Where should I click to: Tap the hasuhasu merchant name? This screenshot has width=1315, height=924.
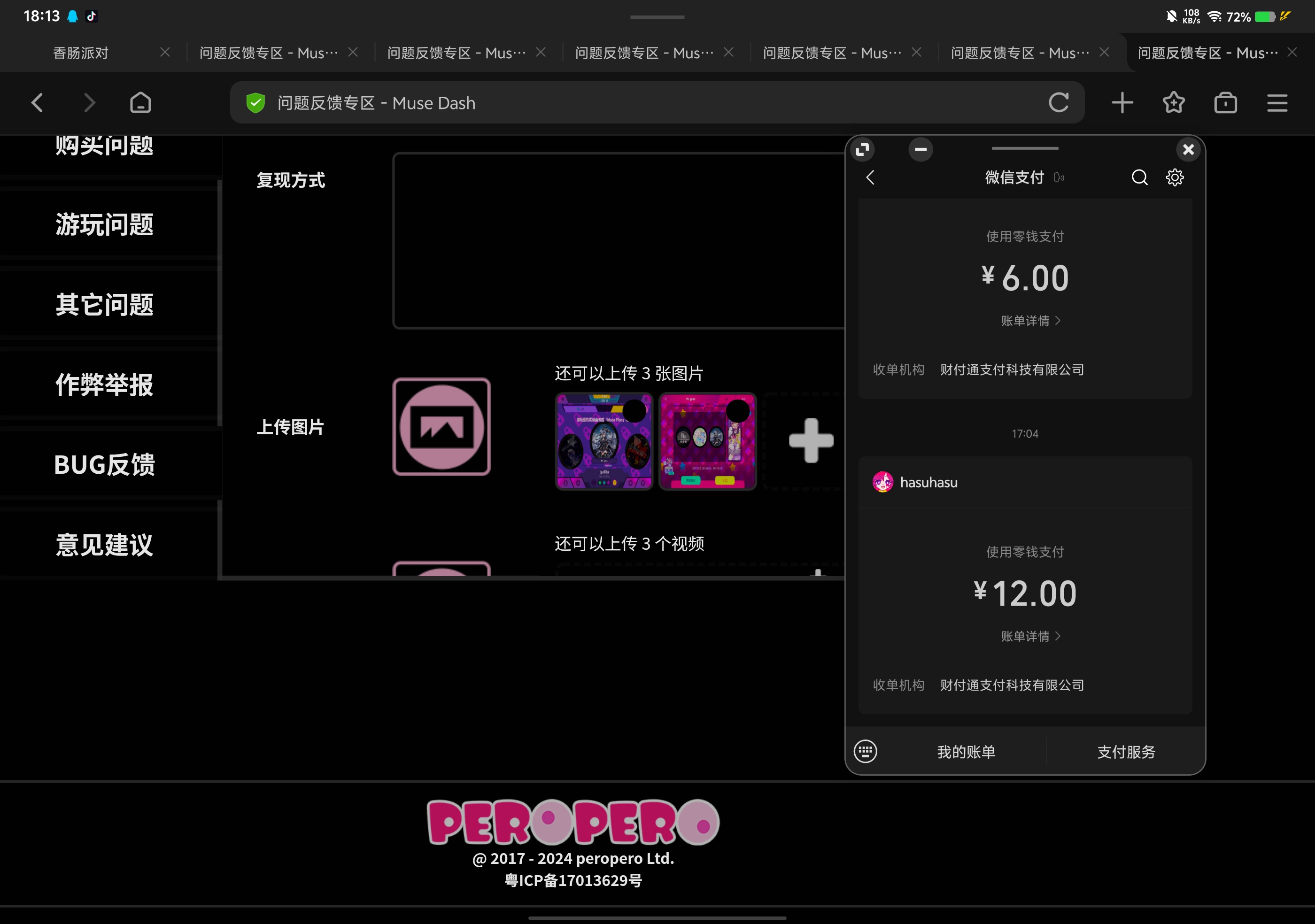coord(928,483)
